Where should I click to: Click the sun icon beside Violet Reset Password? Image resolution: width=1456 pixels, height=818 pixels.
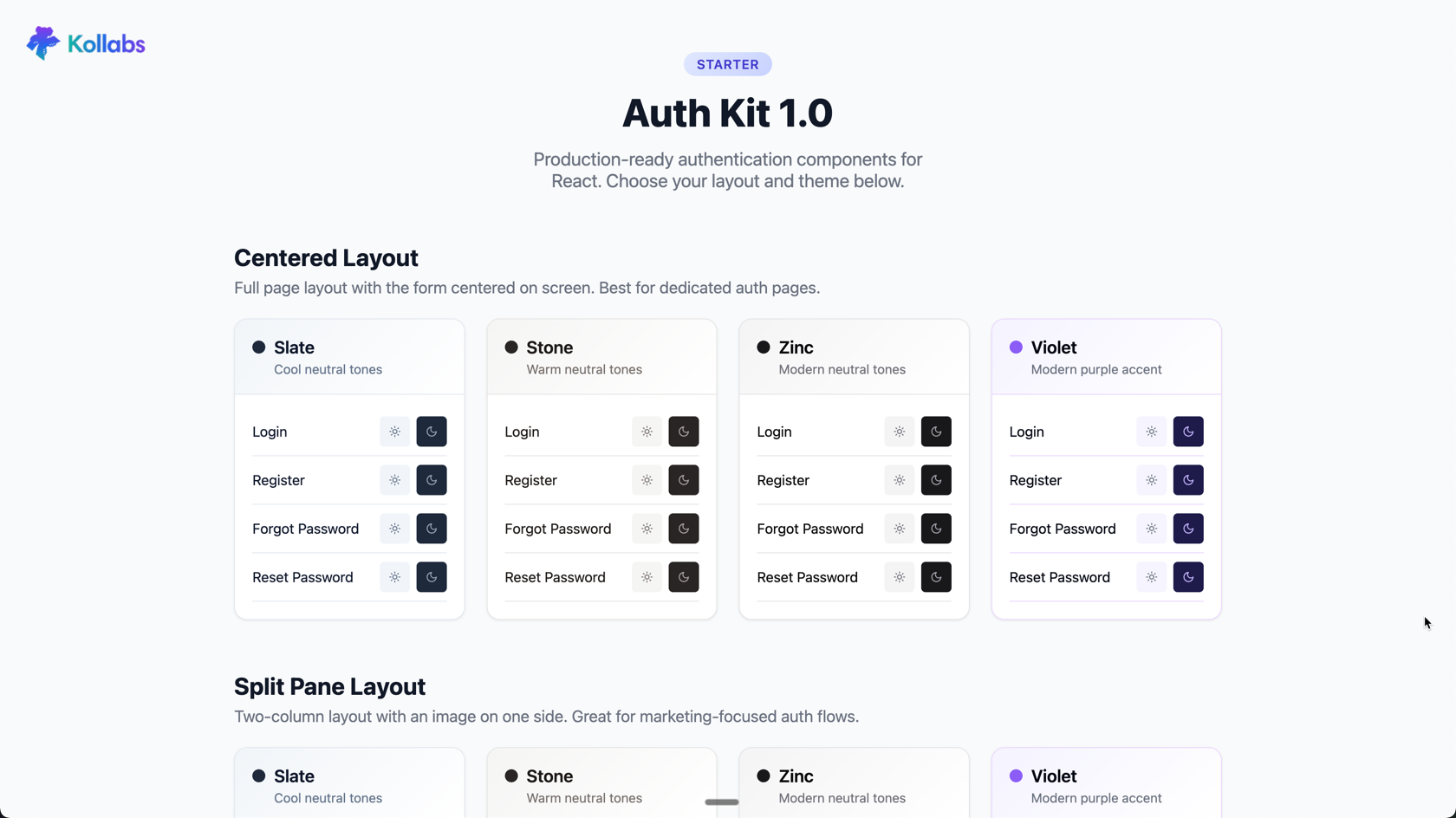pos(1151,577)
